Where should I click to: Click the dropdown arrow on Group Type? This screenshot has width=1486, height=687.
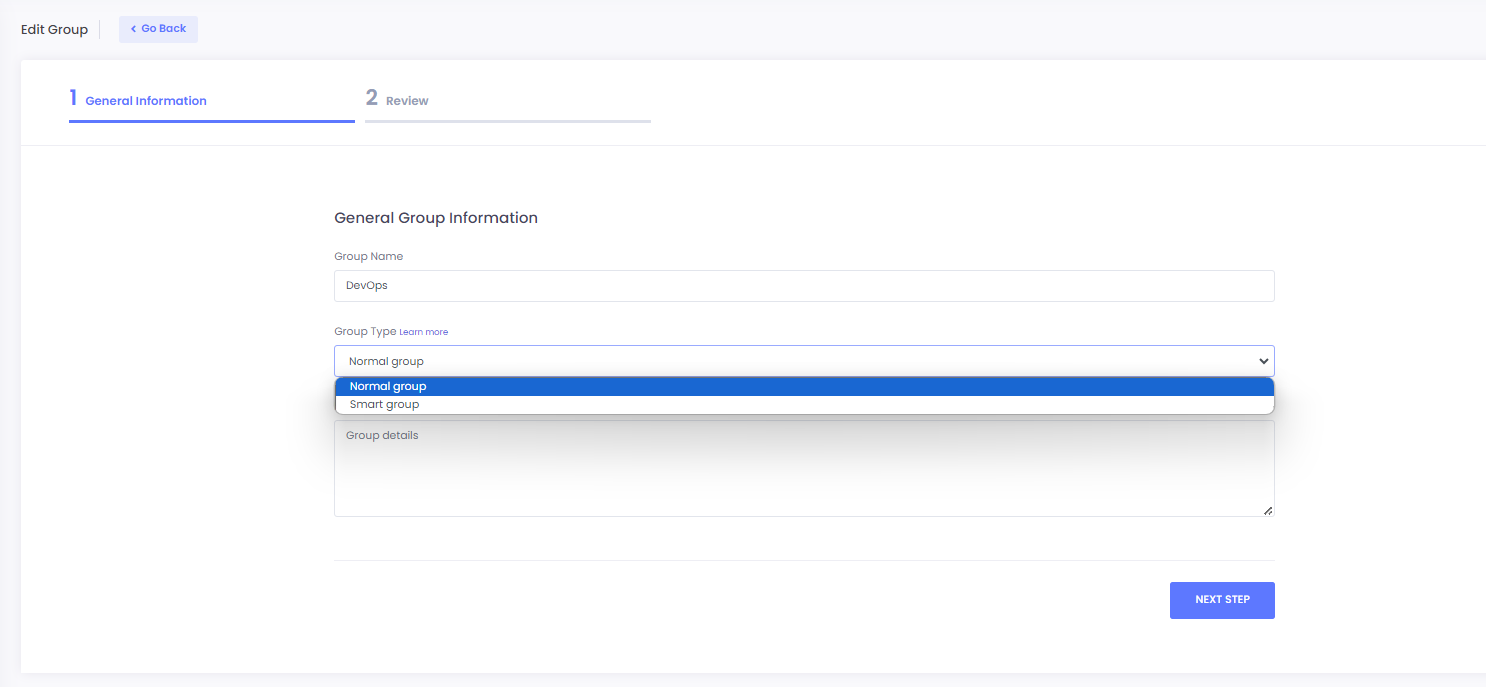pos(1264,361)
